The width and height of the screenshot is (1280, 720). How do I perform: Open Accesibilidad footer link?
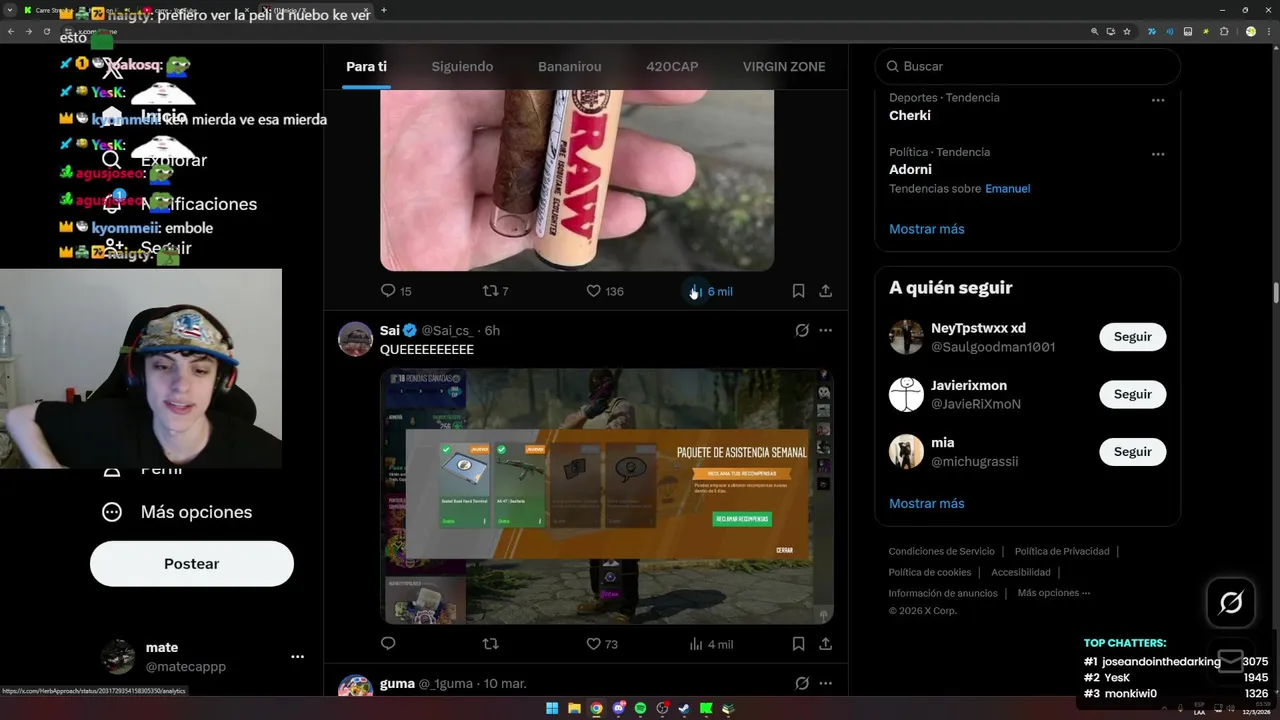point(1021,572)
